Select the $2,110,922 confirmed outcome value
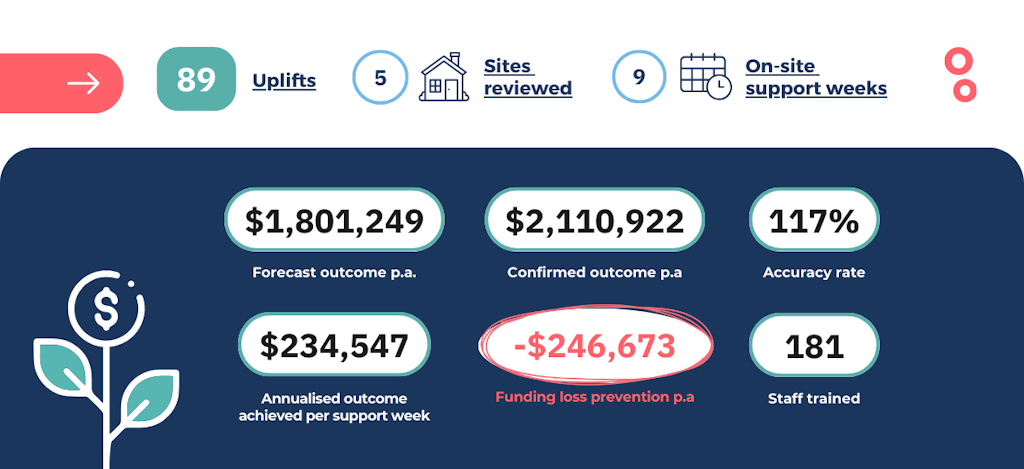Screen dimensions: 1024x469 pyautogui.click(x=594, y=222)
